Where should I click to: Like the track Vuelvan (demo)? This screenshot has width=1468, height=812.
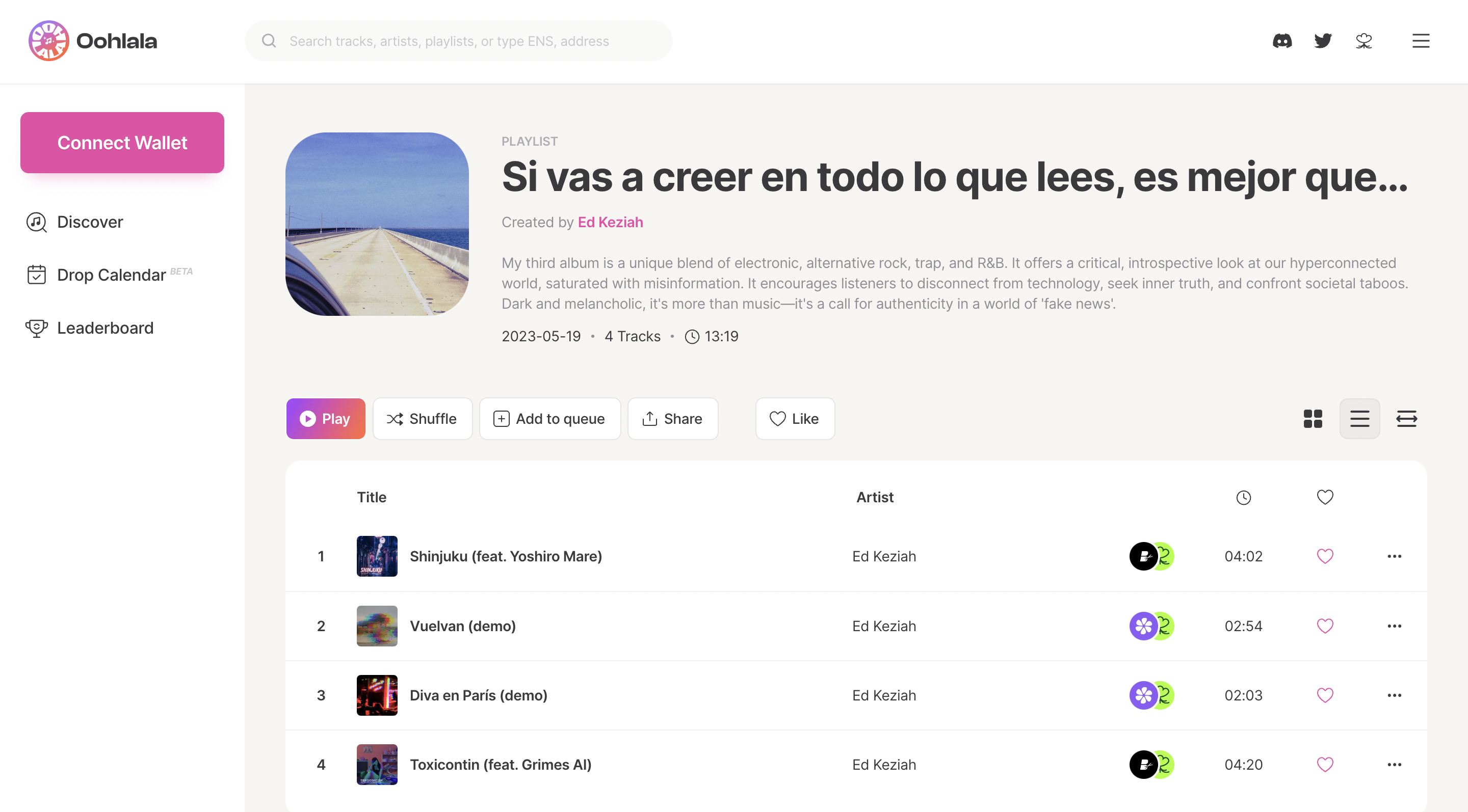point(1325,625)
